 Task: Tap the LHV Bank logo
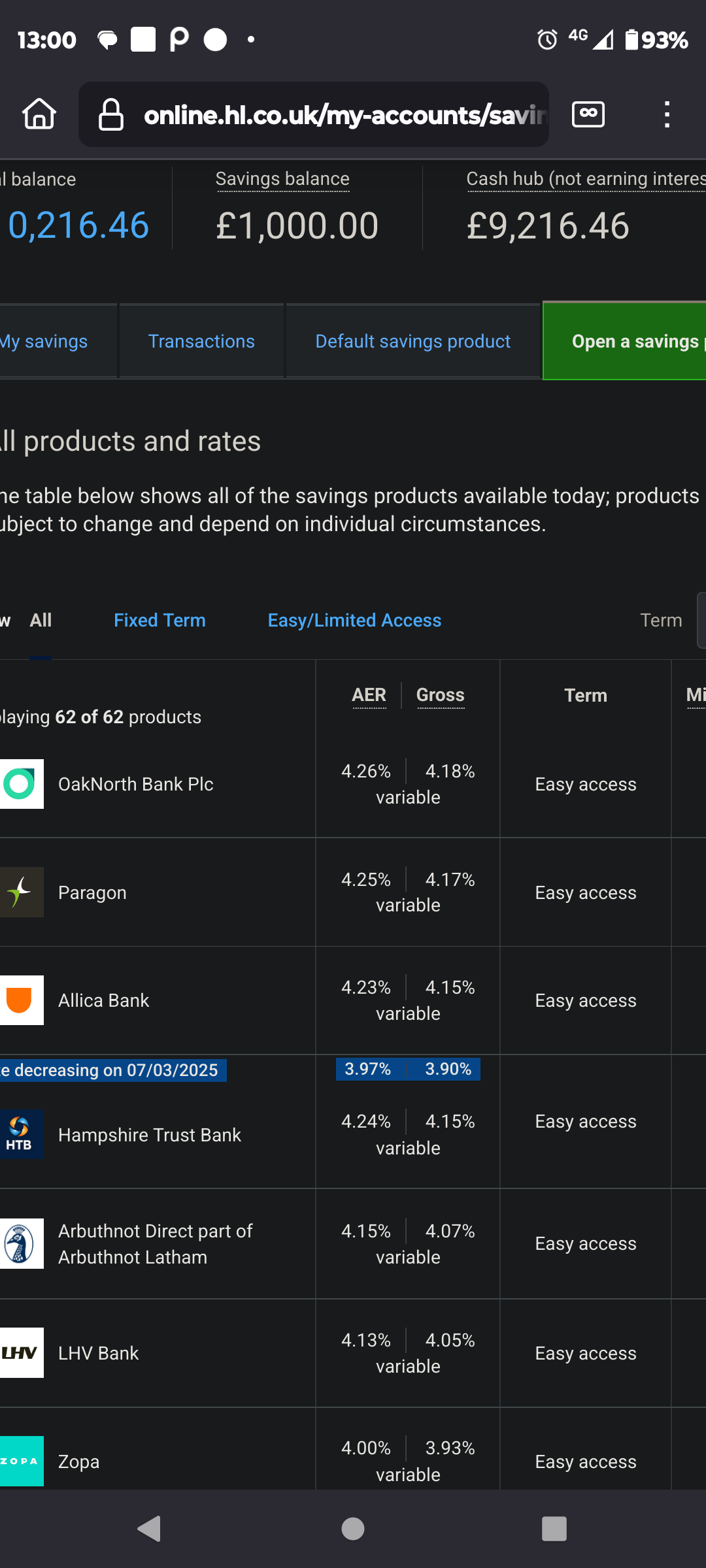pyautogui.click(x=22, y=1353)
